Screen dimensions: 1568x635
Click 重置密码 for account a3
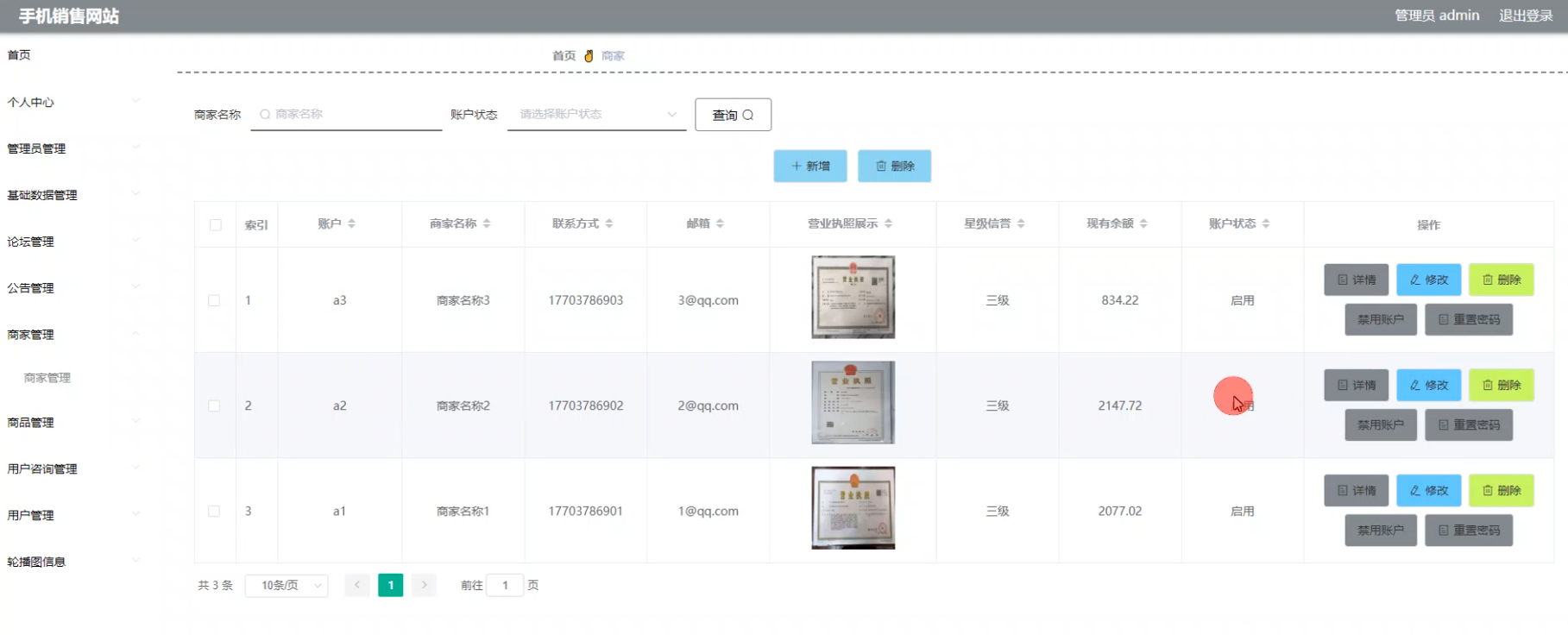point(1469,319)
